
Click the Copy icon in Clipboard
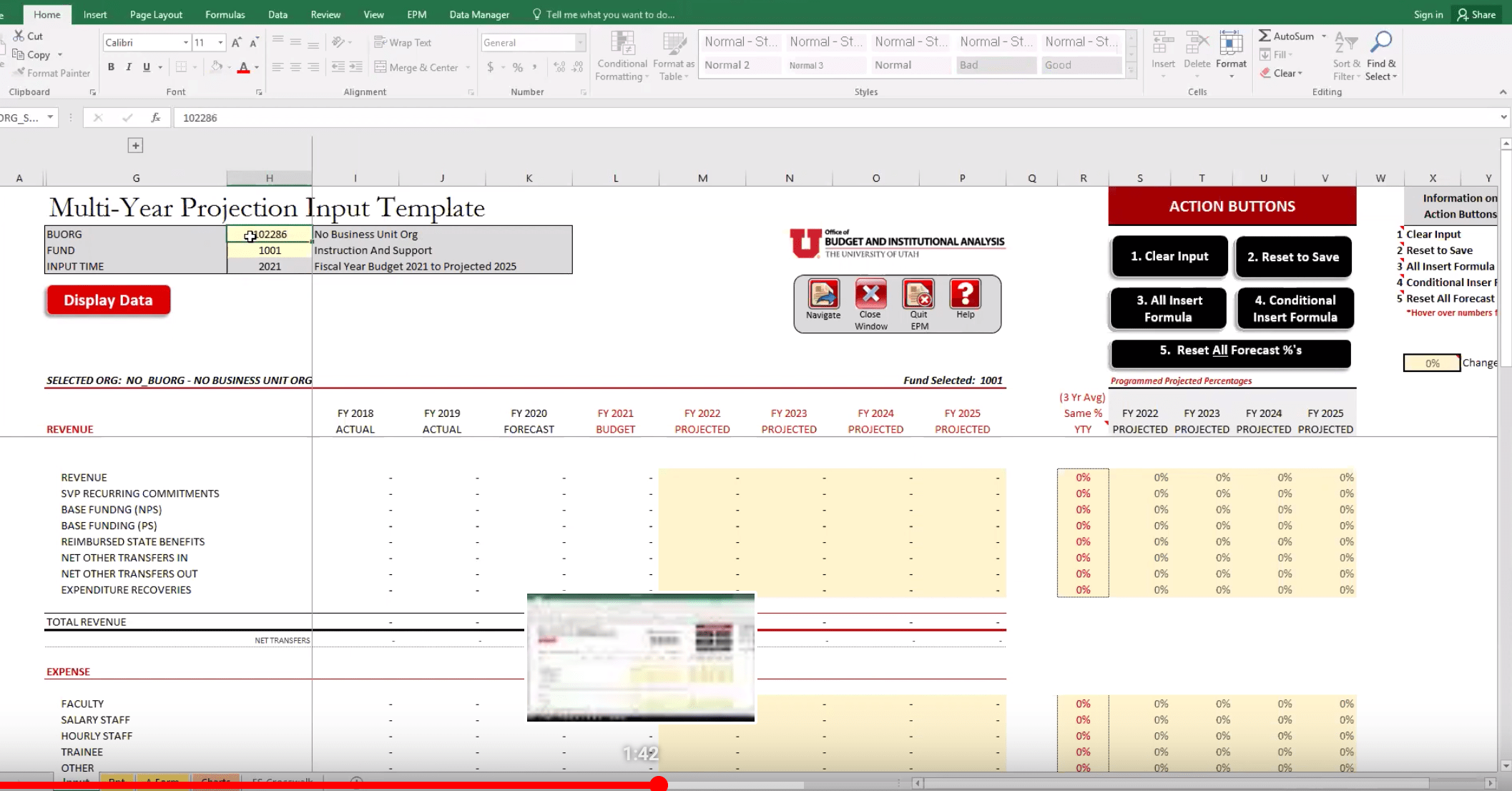click(19, 54)
